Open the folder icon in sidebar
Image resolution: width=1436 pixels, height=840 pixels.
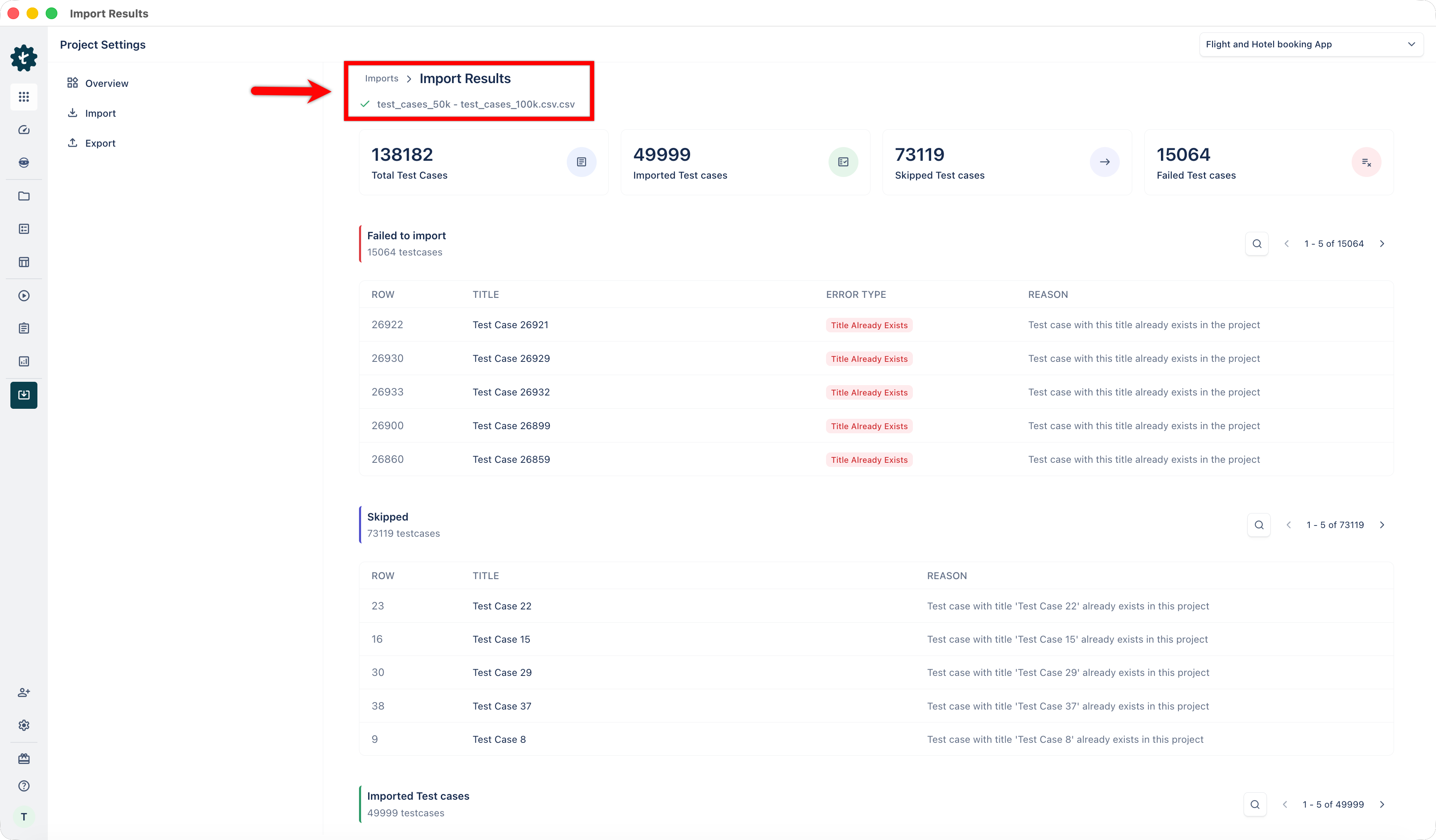(x=23, y=196)
